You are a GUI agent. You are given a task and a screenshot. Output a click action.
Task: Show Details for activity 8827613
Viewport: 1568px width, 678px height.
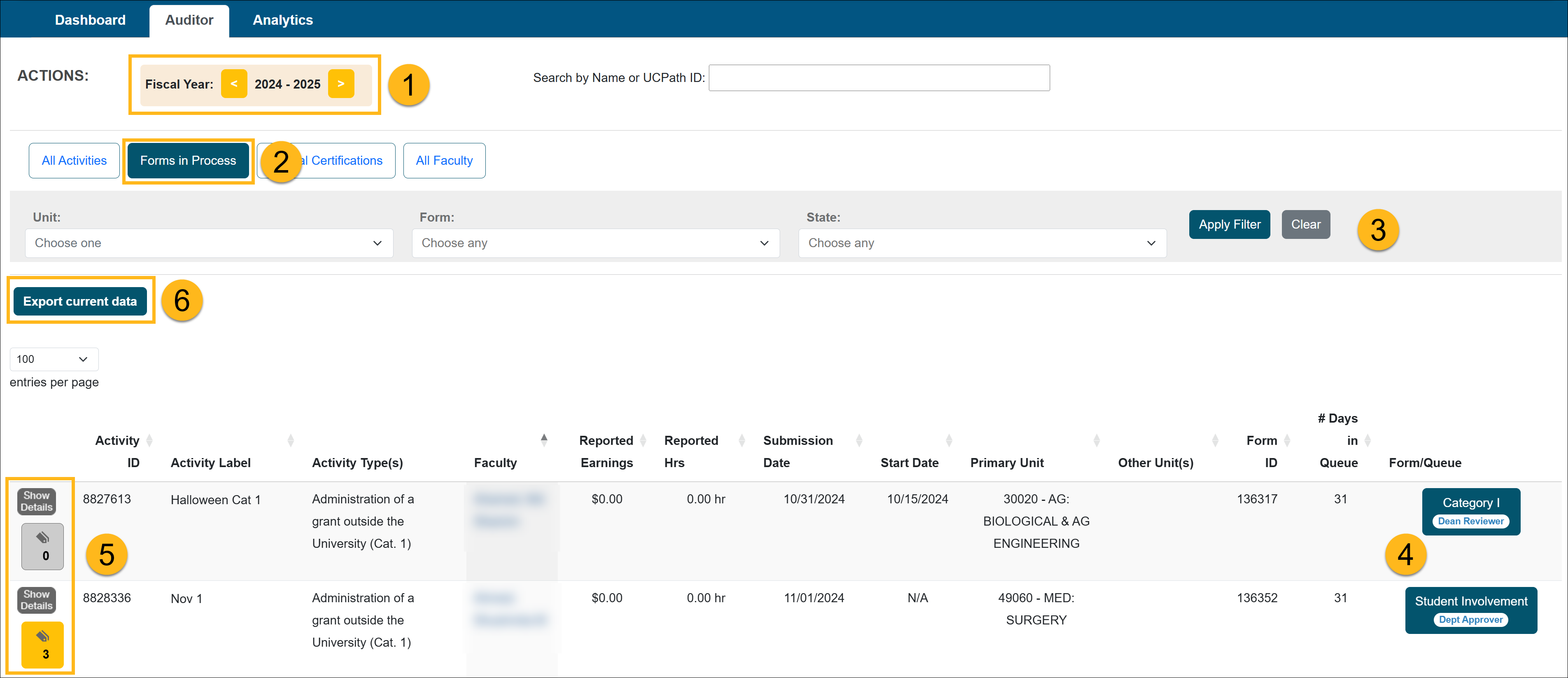click(x=37, y=501)
